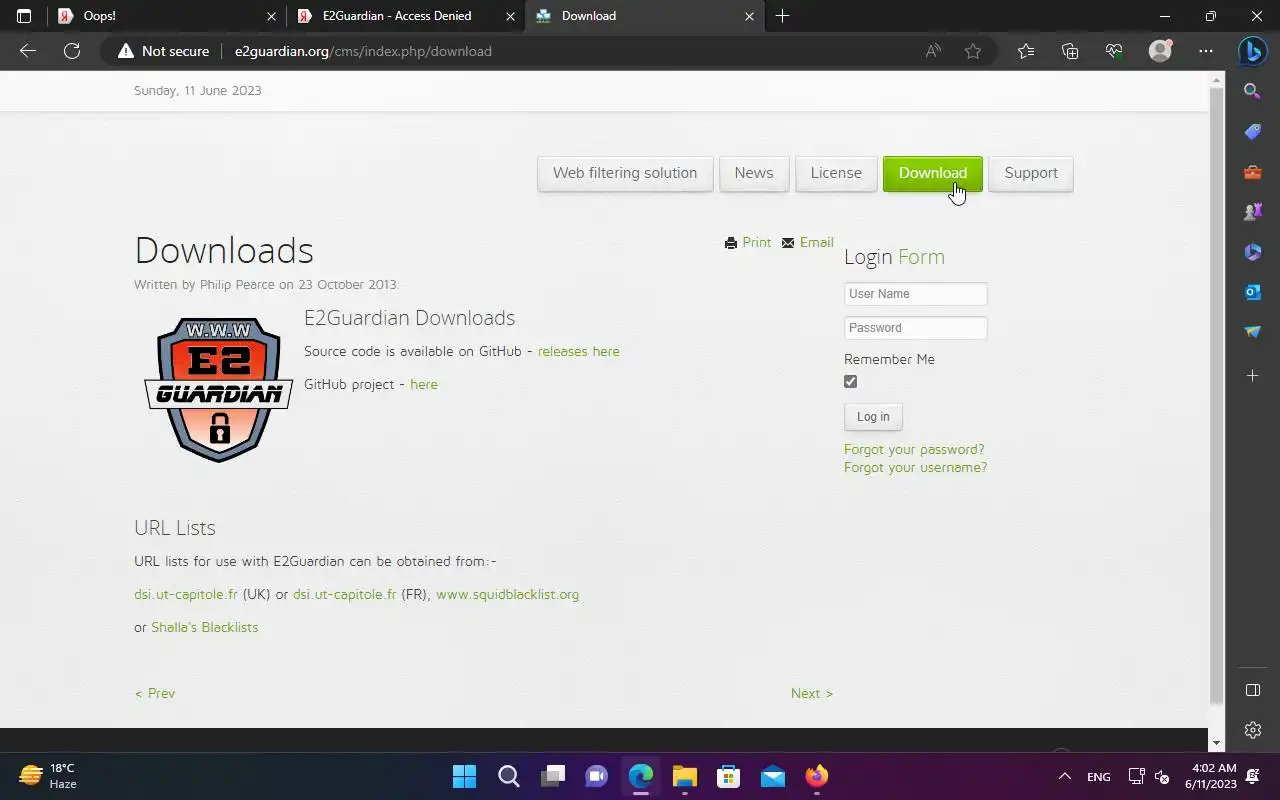Click the sidebar search icon

coord(1252,91)
